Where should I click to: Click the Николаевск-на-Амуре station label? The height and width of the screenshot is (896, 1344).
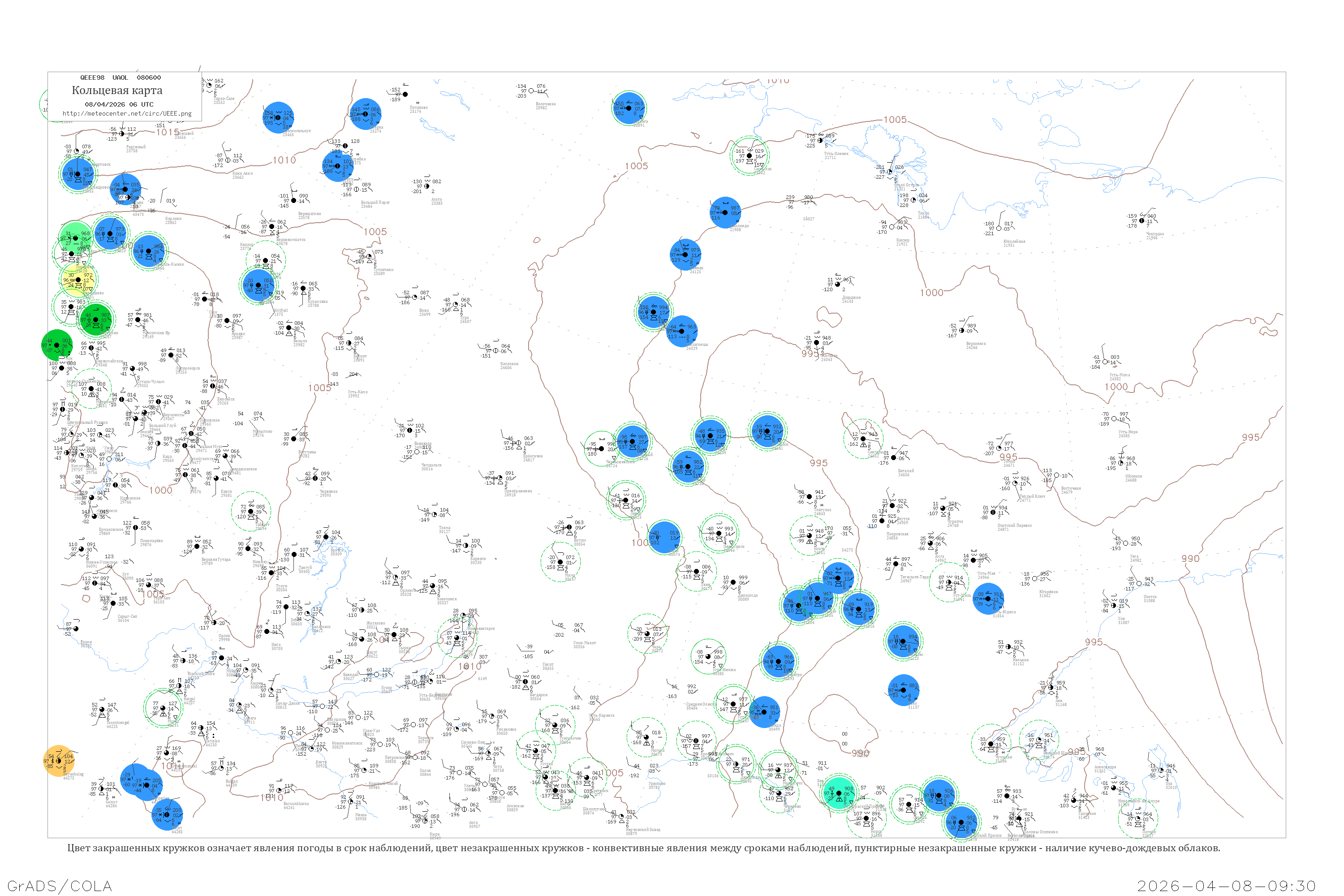click(1138, 801)
